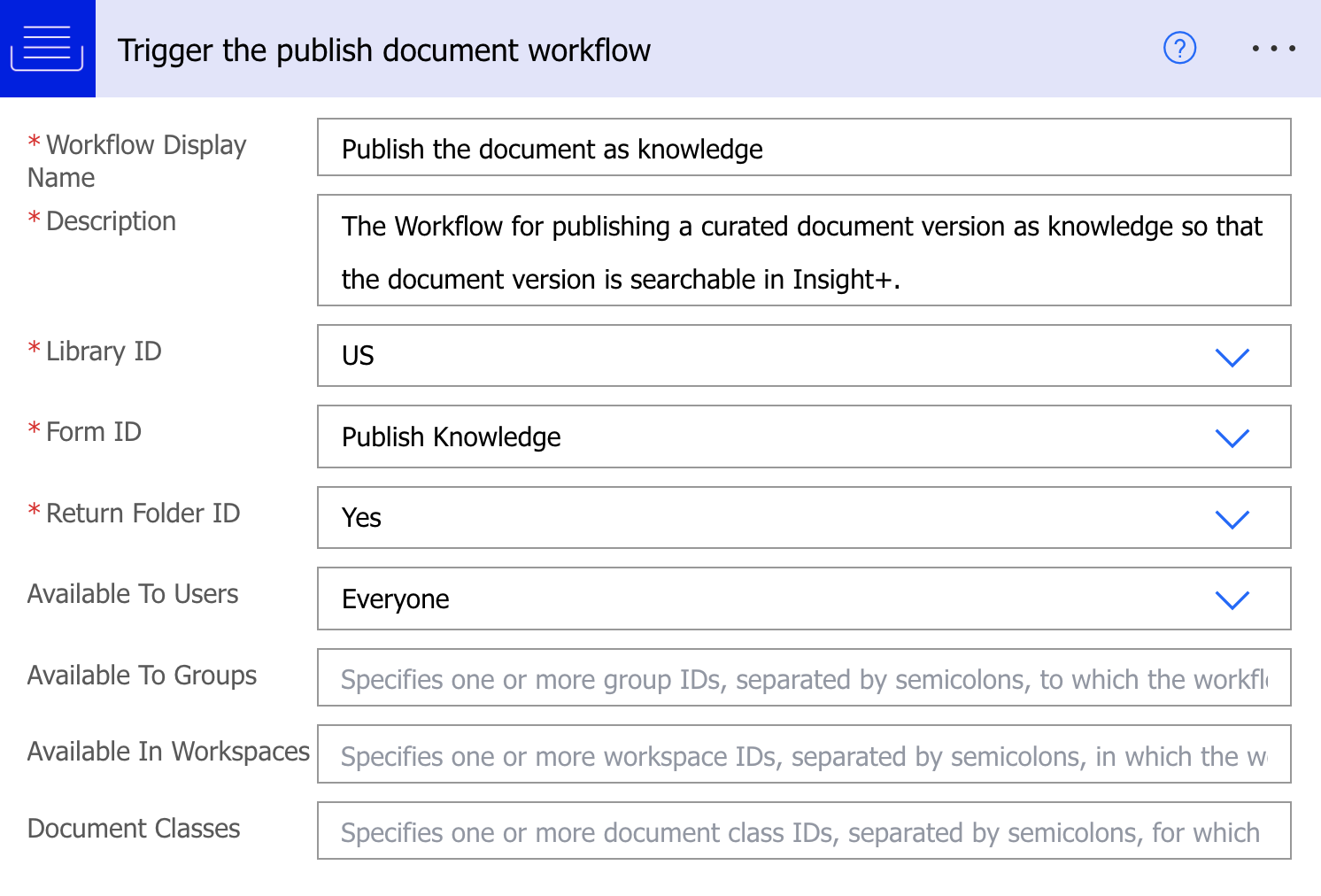Click the Available To Users label
The image size is (1321, 896).
[133, 594]
